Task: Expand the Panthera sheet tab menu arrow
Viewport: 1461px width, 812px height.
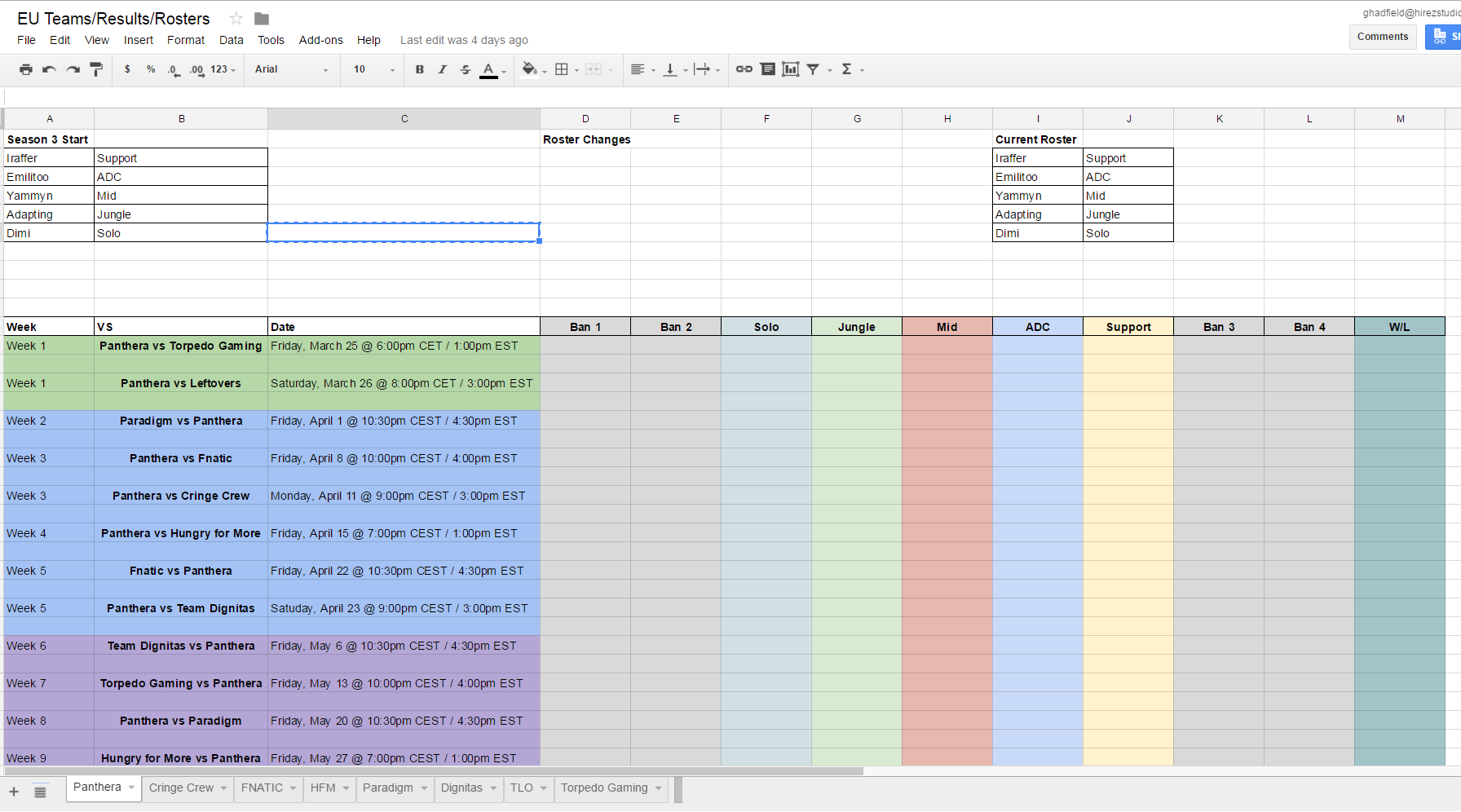Action: coord(131,788)
